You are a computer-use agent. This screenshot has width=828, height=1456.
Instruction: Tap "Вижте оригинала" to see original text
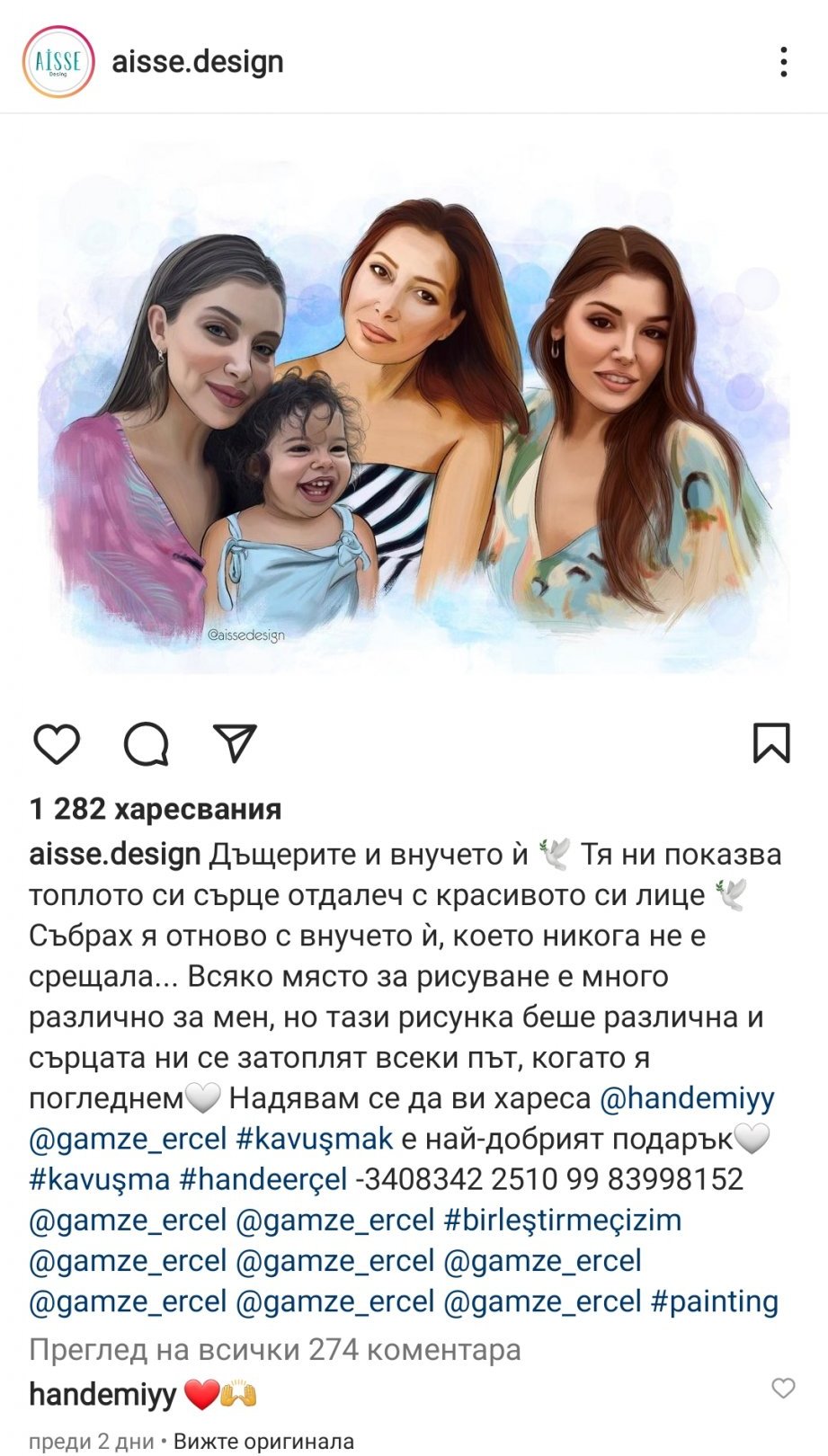[x=263, y=1442]
